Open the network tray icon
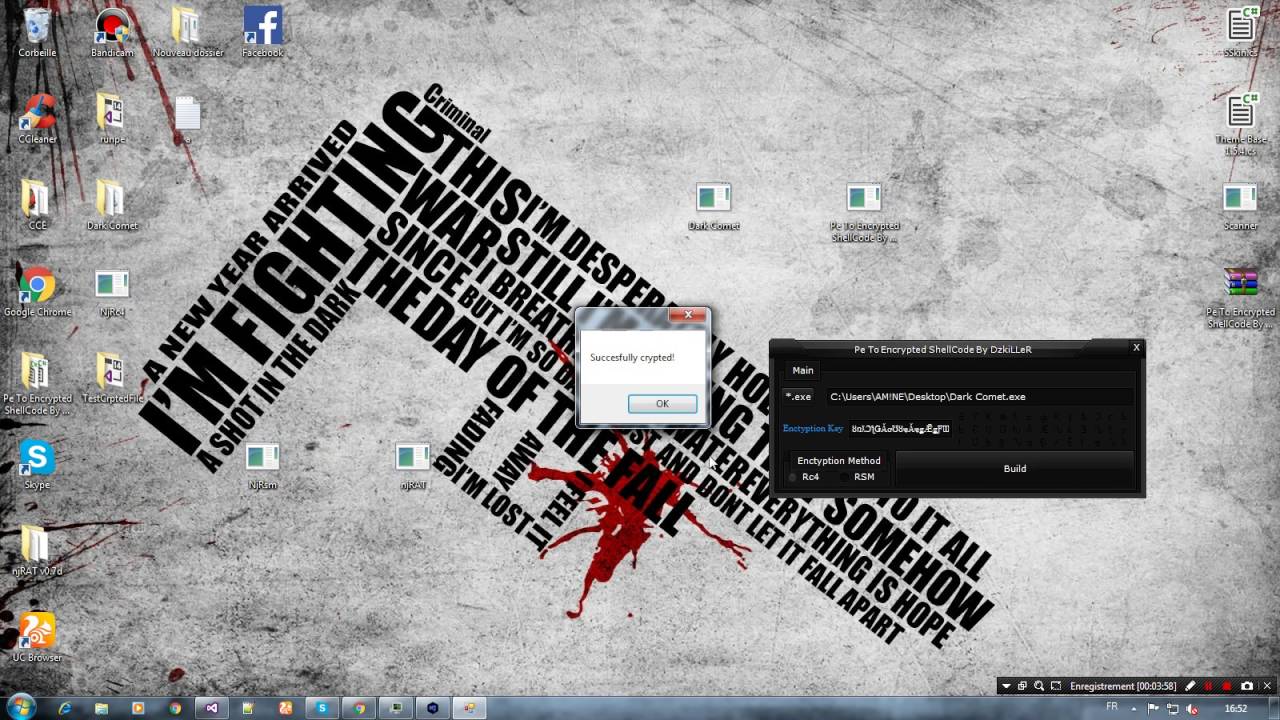 pyautogui.click(x=1173, y=708)
